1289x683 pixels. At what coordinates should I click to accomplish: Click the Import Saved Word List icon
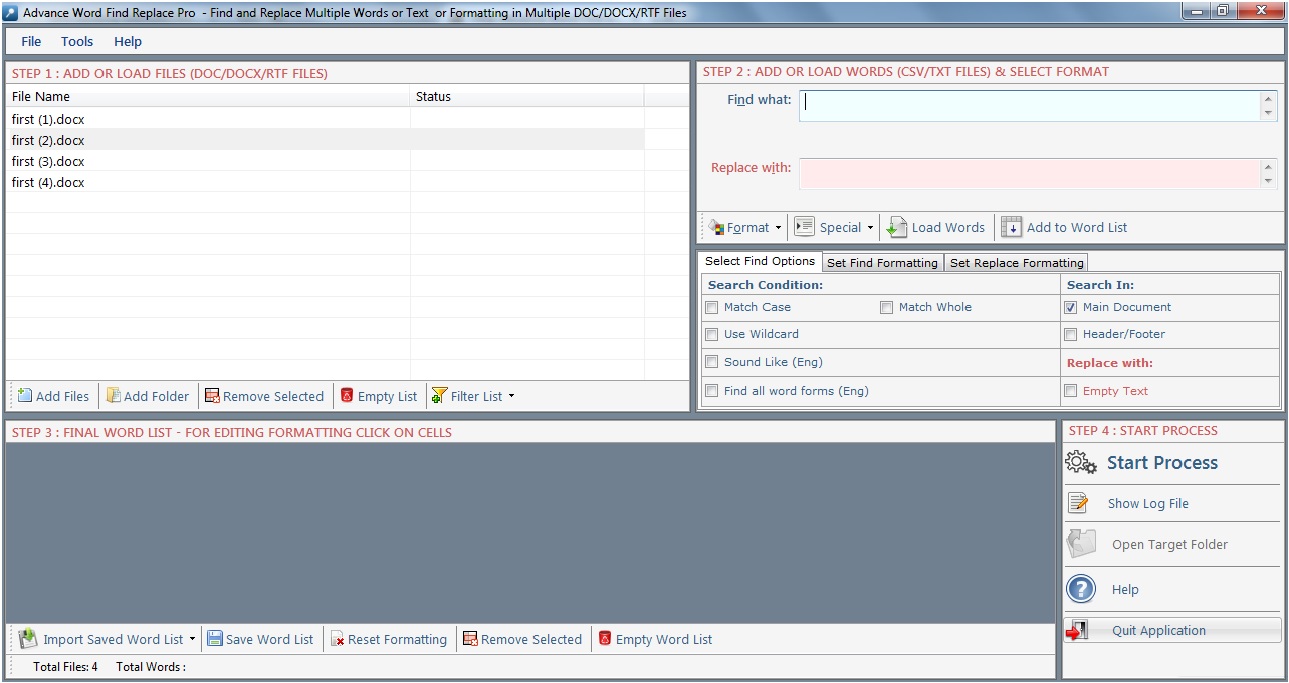point(28,638)
